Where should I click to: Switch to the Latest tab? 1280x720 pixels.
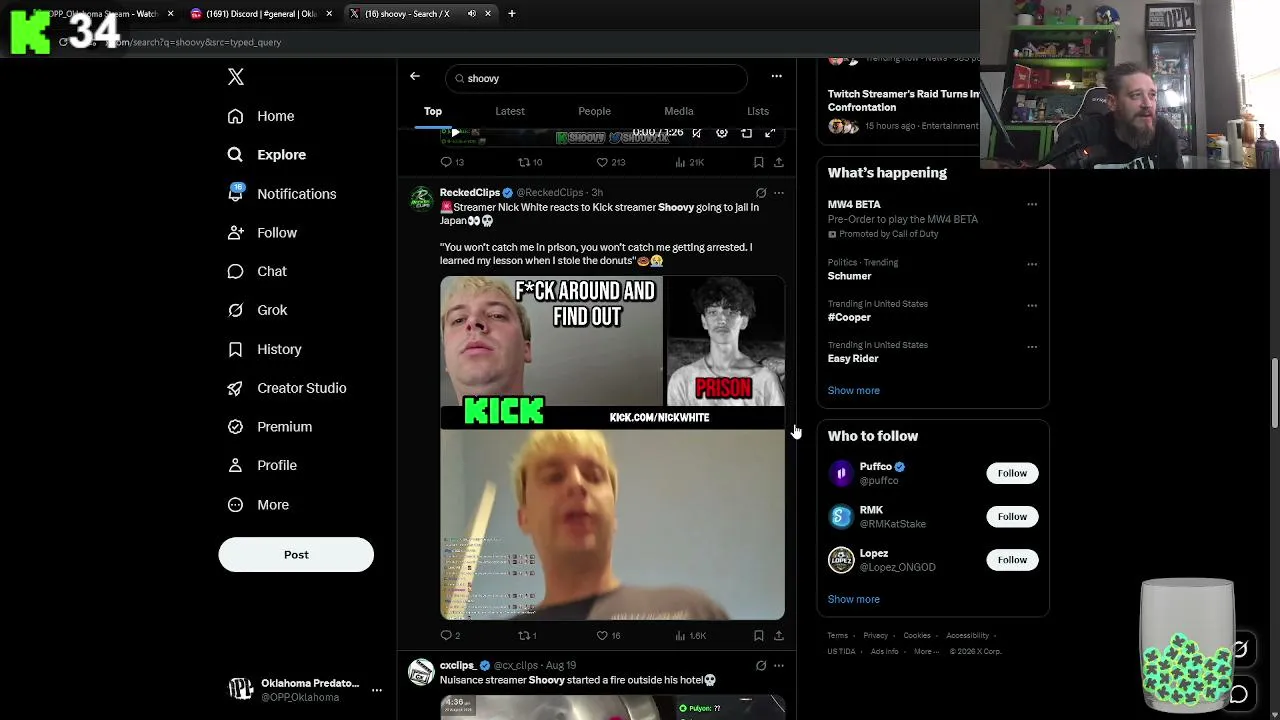[510, 111]
